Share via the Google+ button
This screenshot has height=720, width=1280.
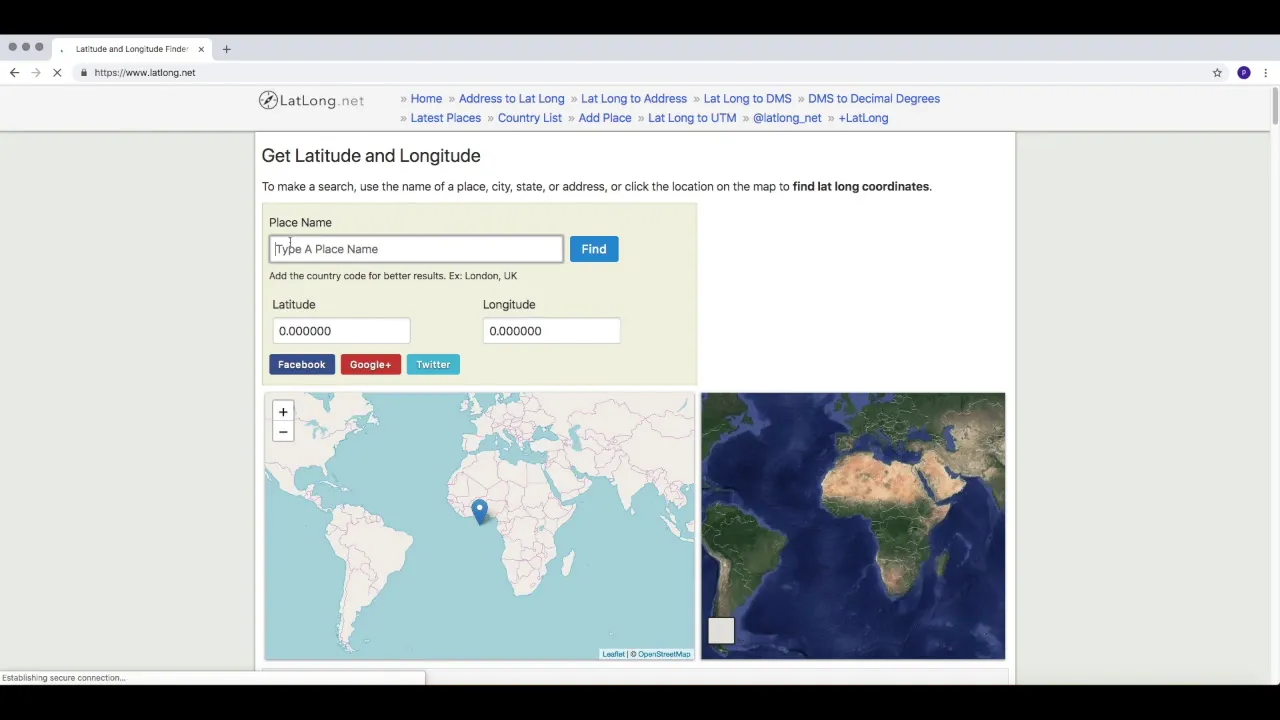coord(370,365)
